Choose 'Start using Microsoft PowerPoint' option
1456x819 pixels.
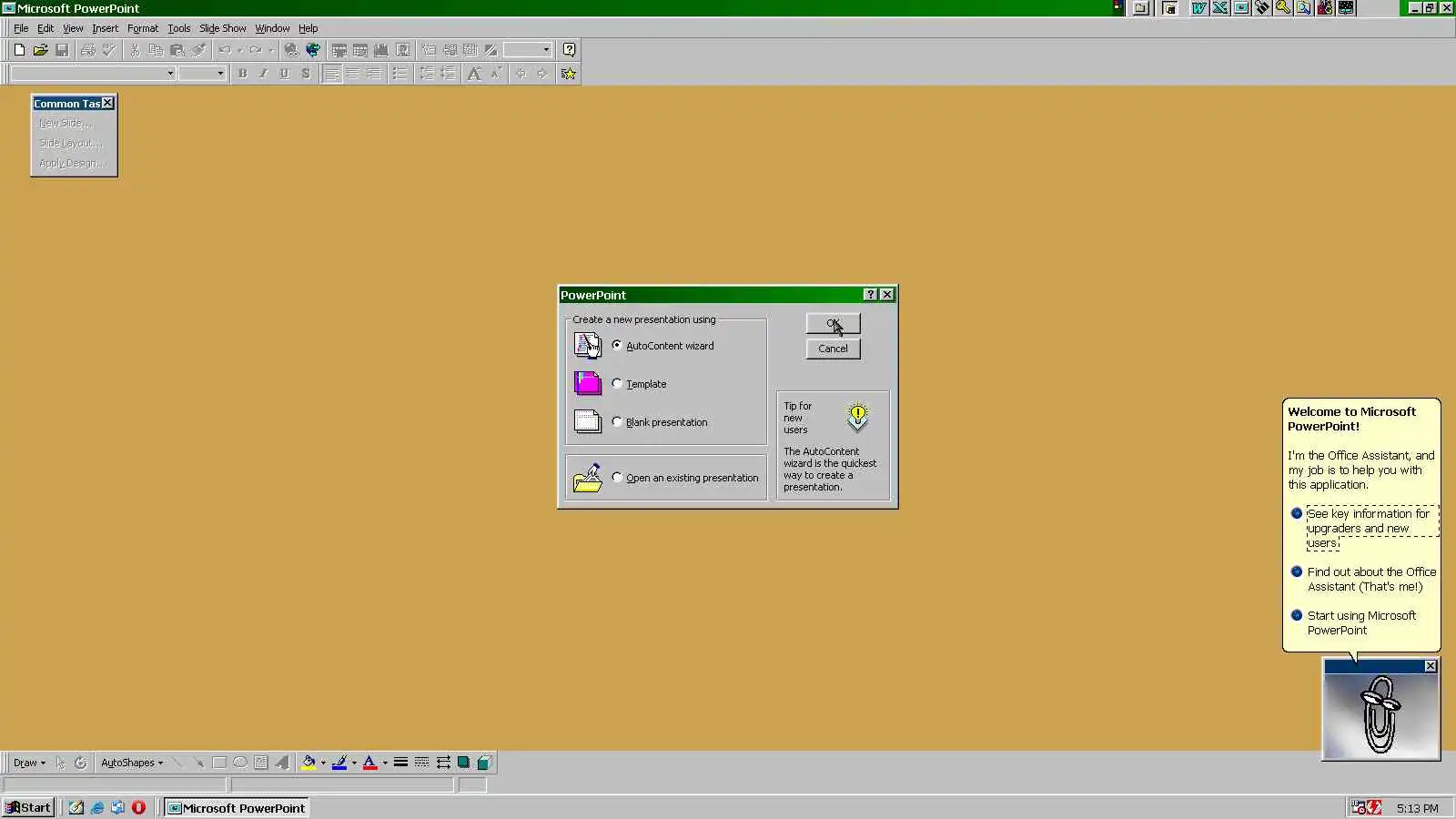(1361, 622)
